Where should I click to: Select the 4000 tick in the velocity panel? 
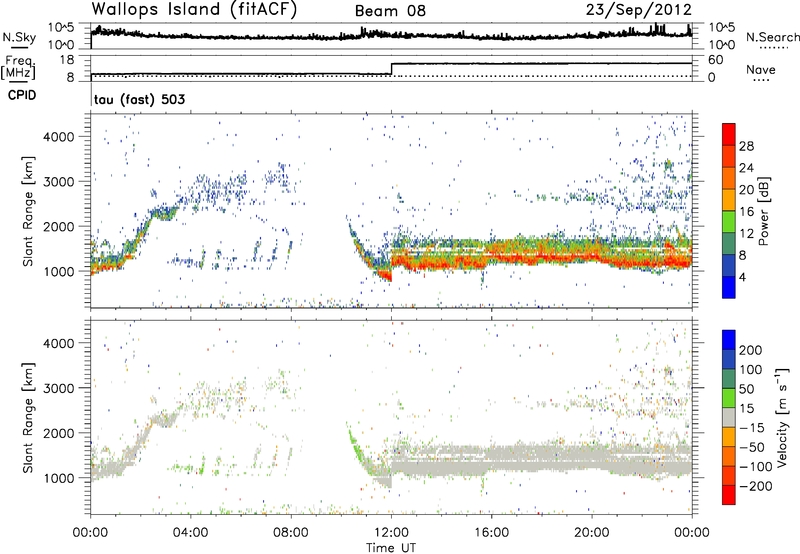coord(58,343)
